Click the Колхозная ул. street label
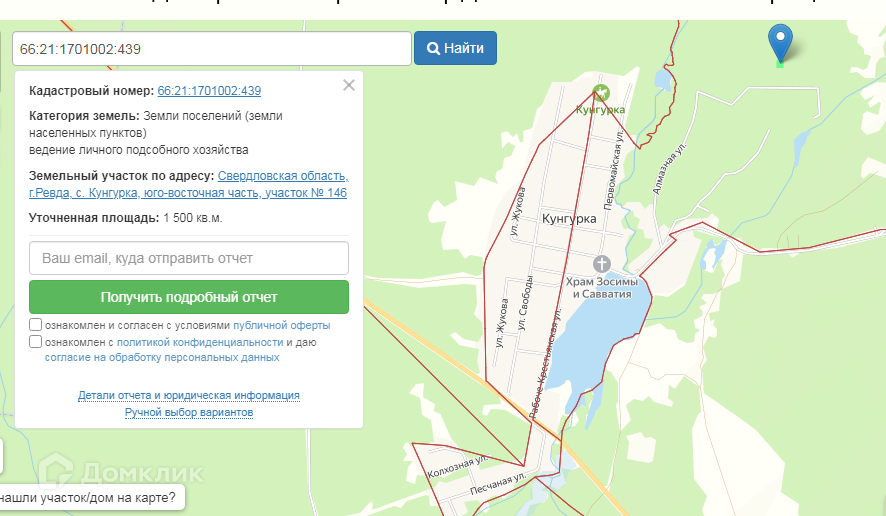This screenshot has width=886, height=516. (457, 466)
